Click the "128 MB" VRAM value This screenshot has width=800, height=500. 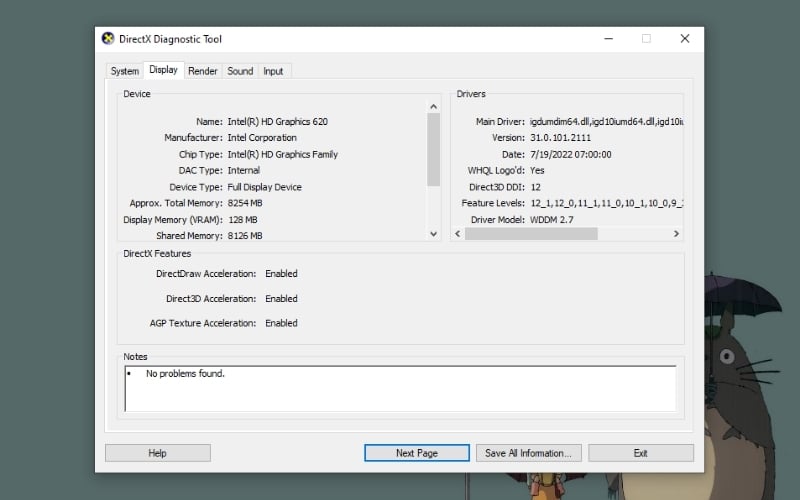tap(243, 219)
